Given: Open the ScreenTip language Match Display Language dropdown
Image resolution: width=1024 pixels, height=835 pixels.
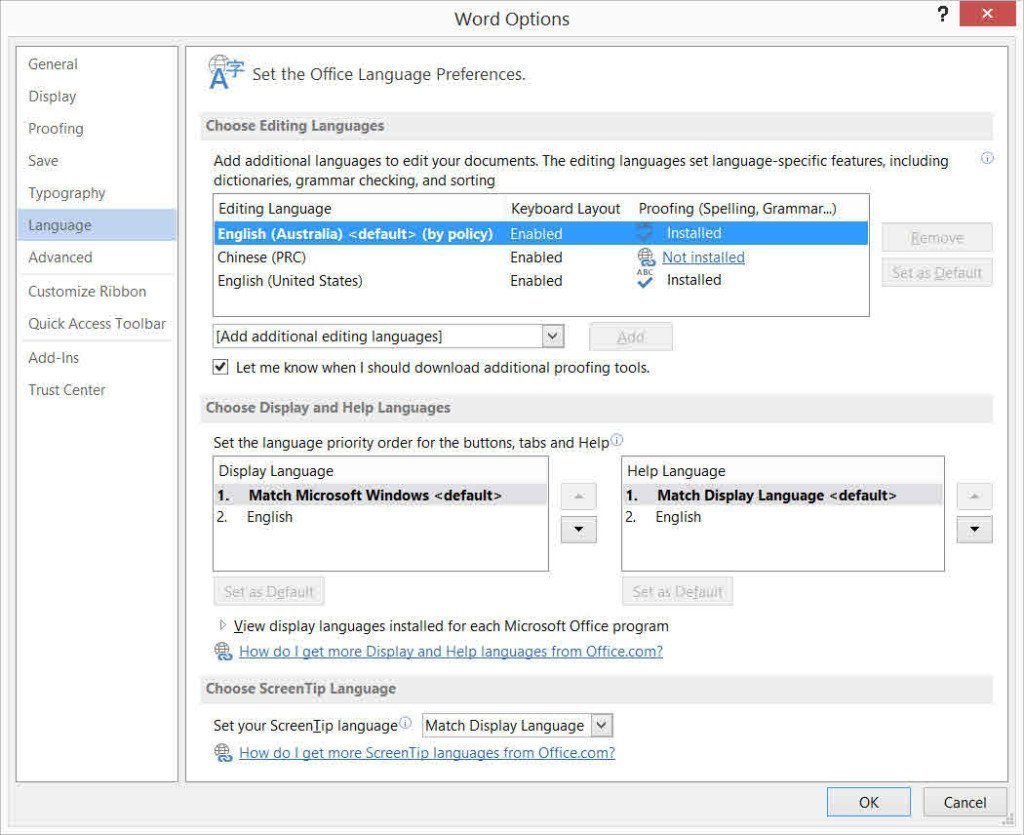Looking at the screenshot, I should [601, 725].
